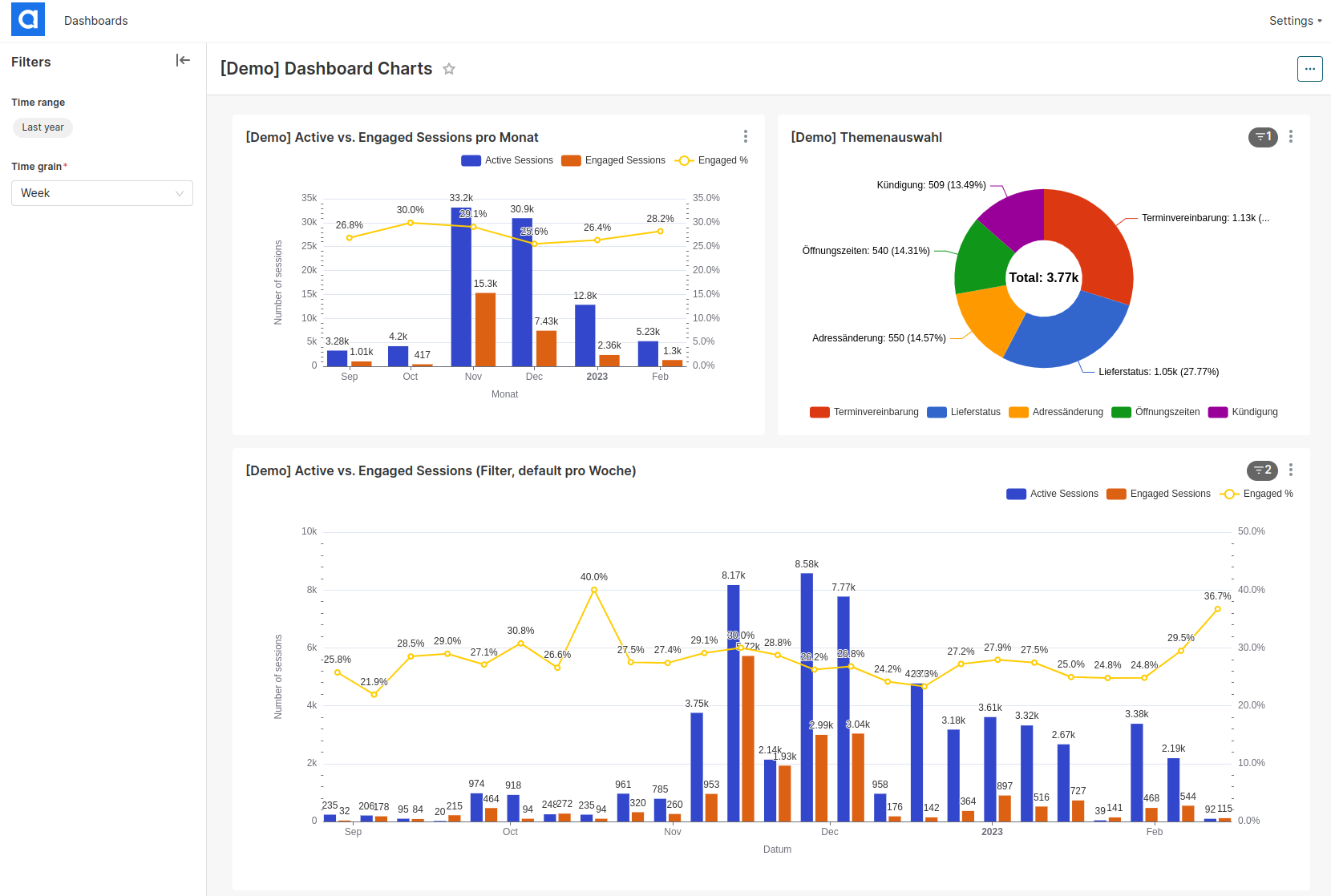Open options menu for Sessions pro Monat chart
Screen dimensions: 1331x896
coord(745,136)
